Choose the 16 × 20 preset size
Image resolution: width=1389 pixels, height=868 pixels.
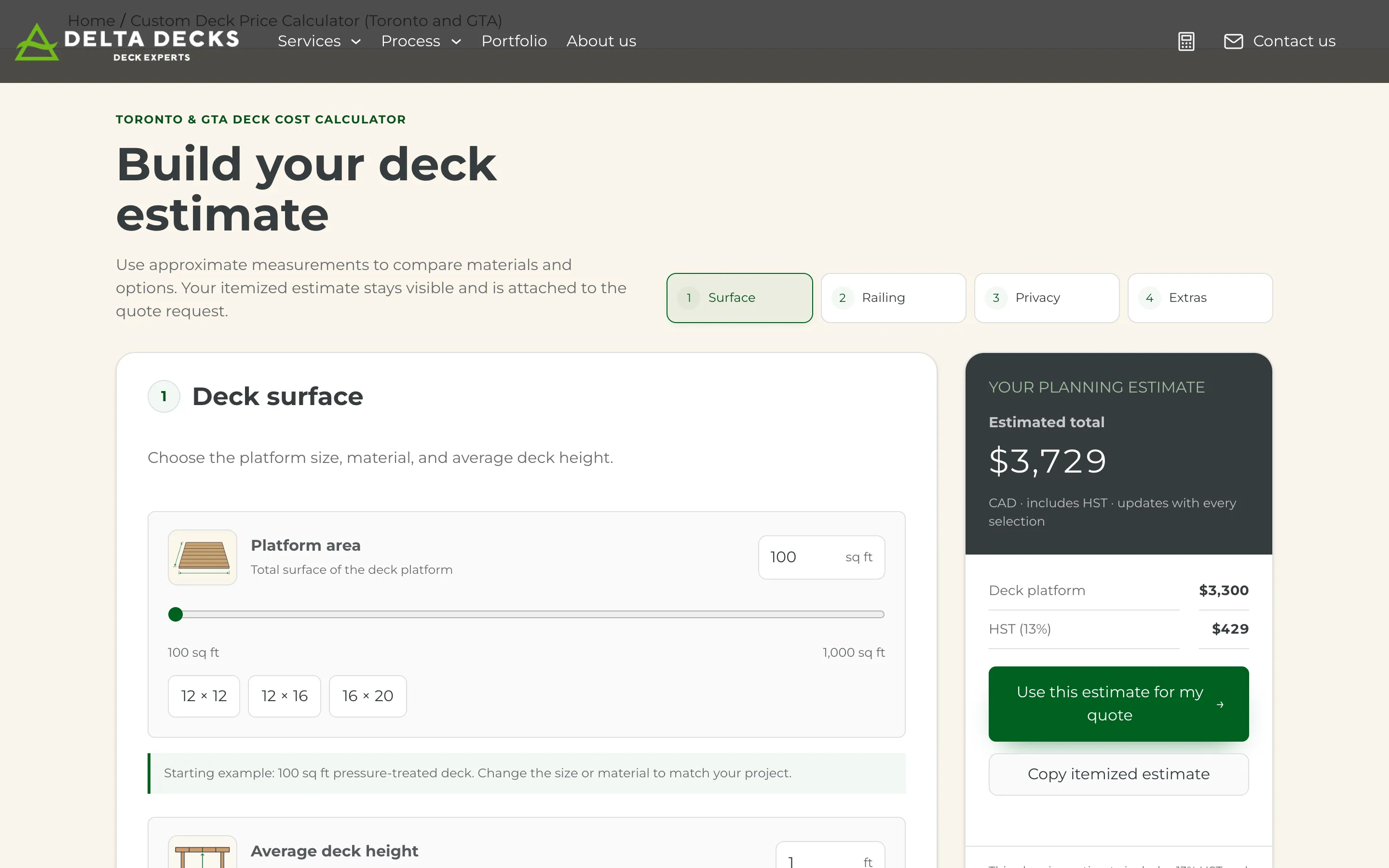(x=368, y=696)
